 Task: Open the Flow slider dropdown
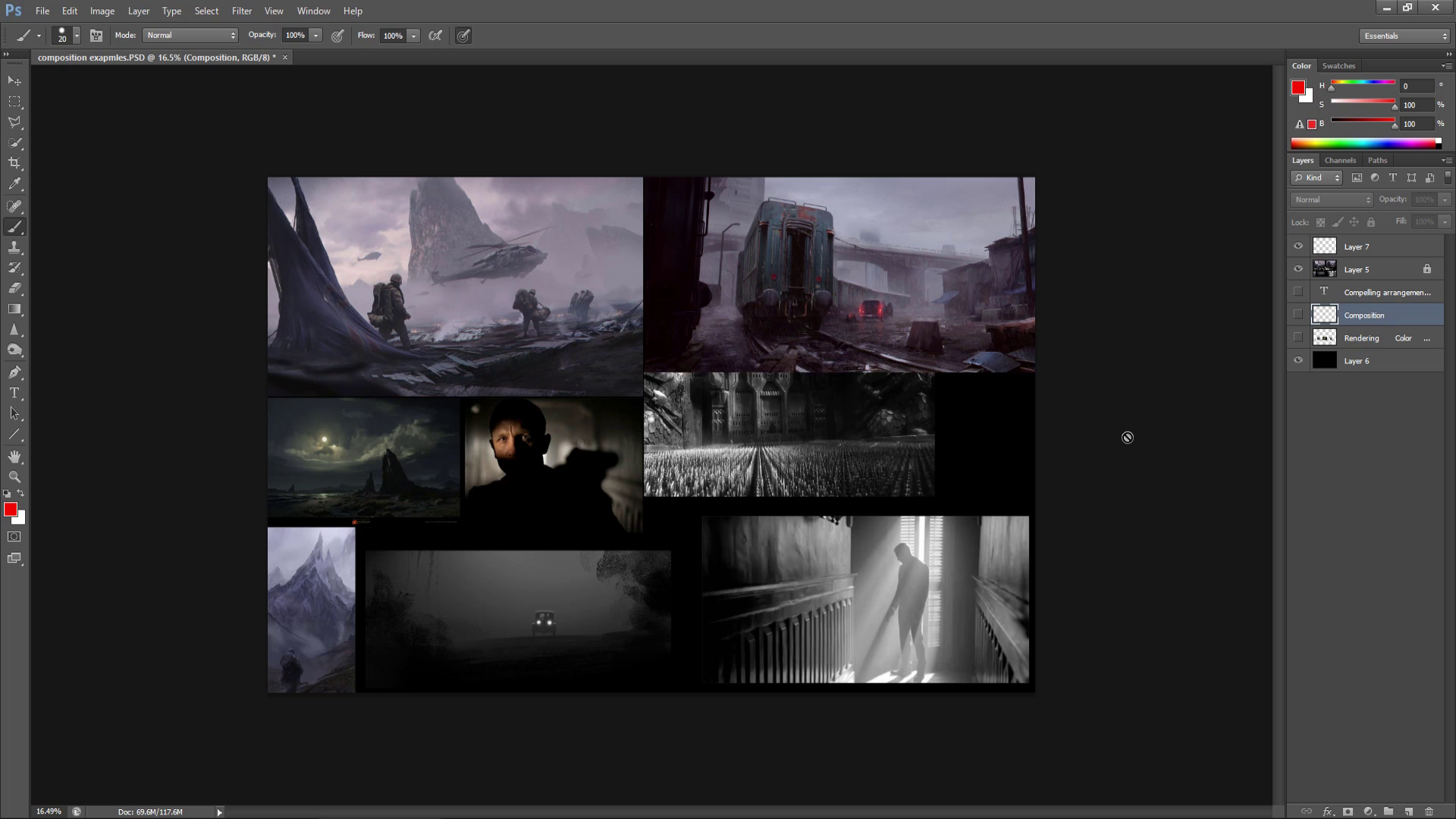[413, 36]
